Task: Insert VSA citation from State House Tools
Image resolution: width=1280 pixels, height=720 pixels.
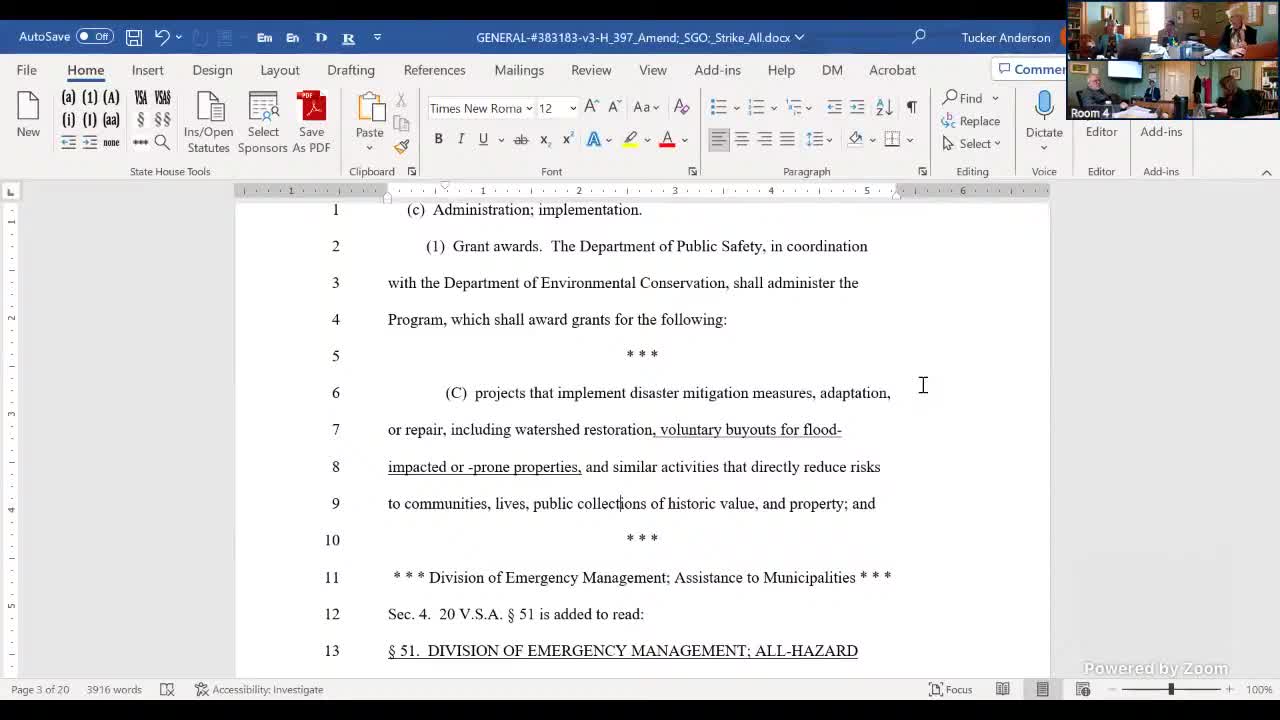Action: (140, 97)
